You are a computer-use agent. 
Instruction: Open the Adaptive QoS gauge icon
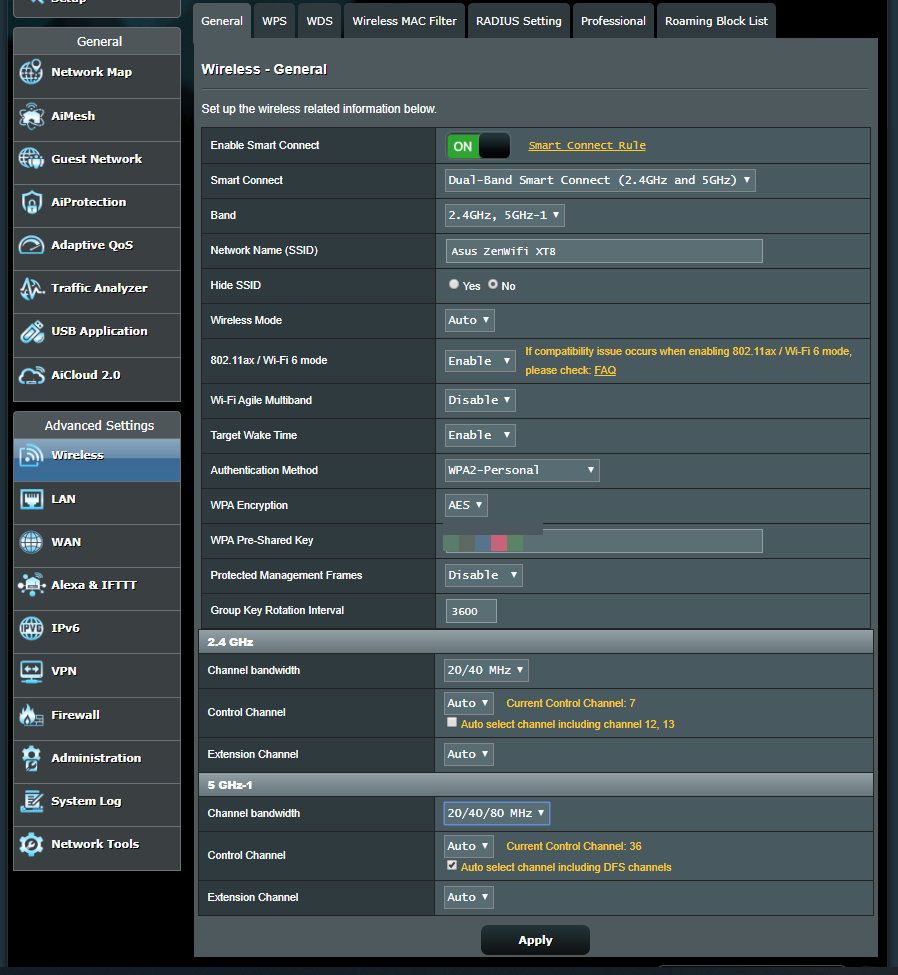pos(31,245)
